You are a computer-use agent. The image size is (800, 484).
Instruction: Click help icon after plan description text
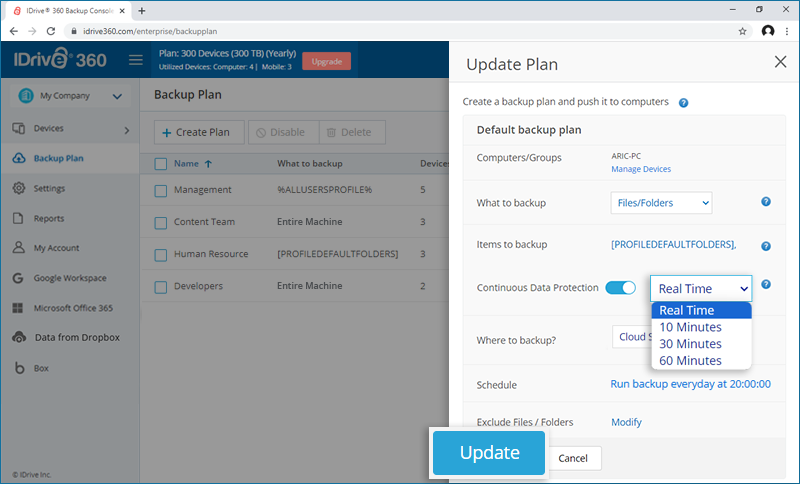683,103
